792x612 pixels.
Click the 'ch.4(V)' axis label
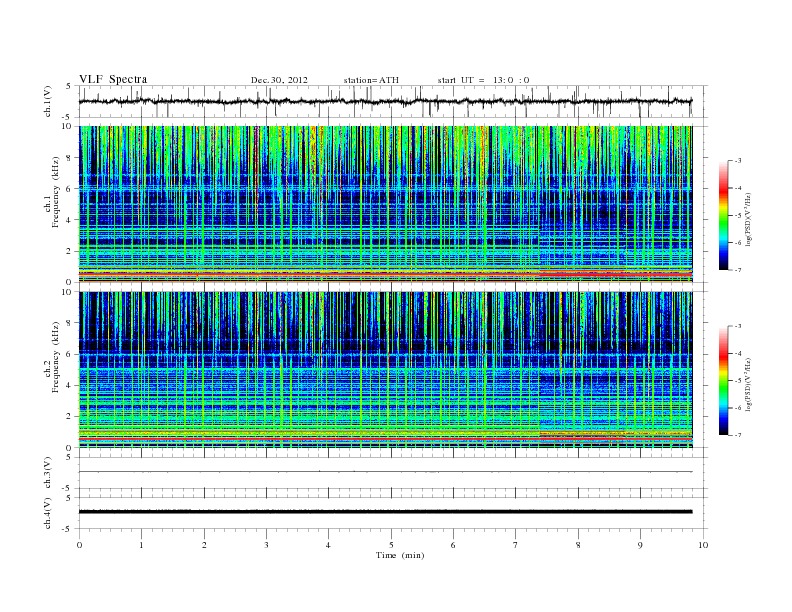48,513
